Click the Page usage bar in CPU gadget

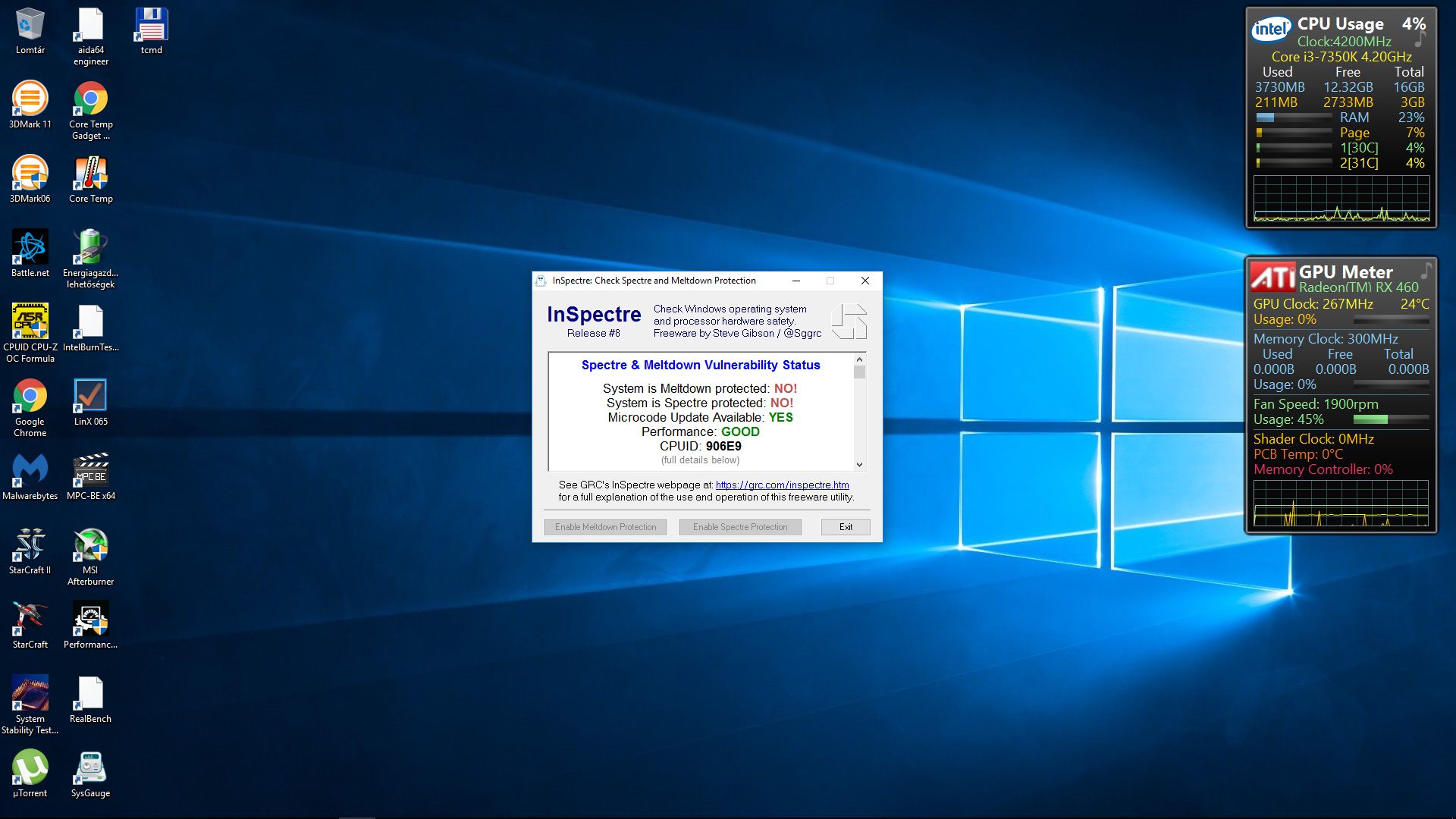point(1294,133)
